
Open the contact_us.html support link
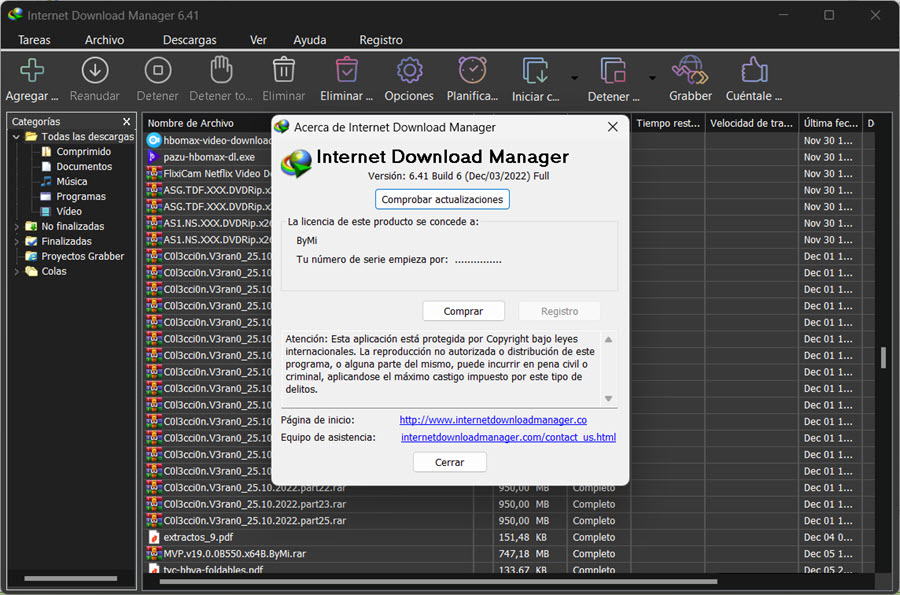(x=508, y=437)
